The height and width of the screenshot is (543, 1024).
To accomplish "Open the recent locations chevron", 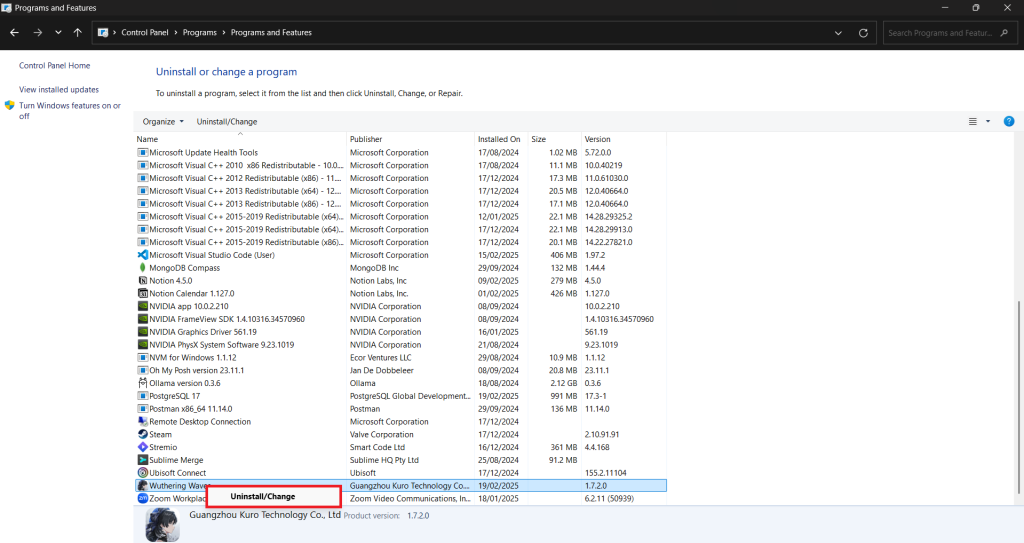I will (58, 33).
